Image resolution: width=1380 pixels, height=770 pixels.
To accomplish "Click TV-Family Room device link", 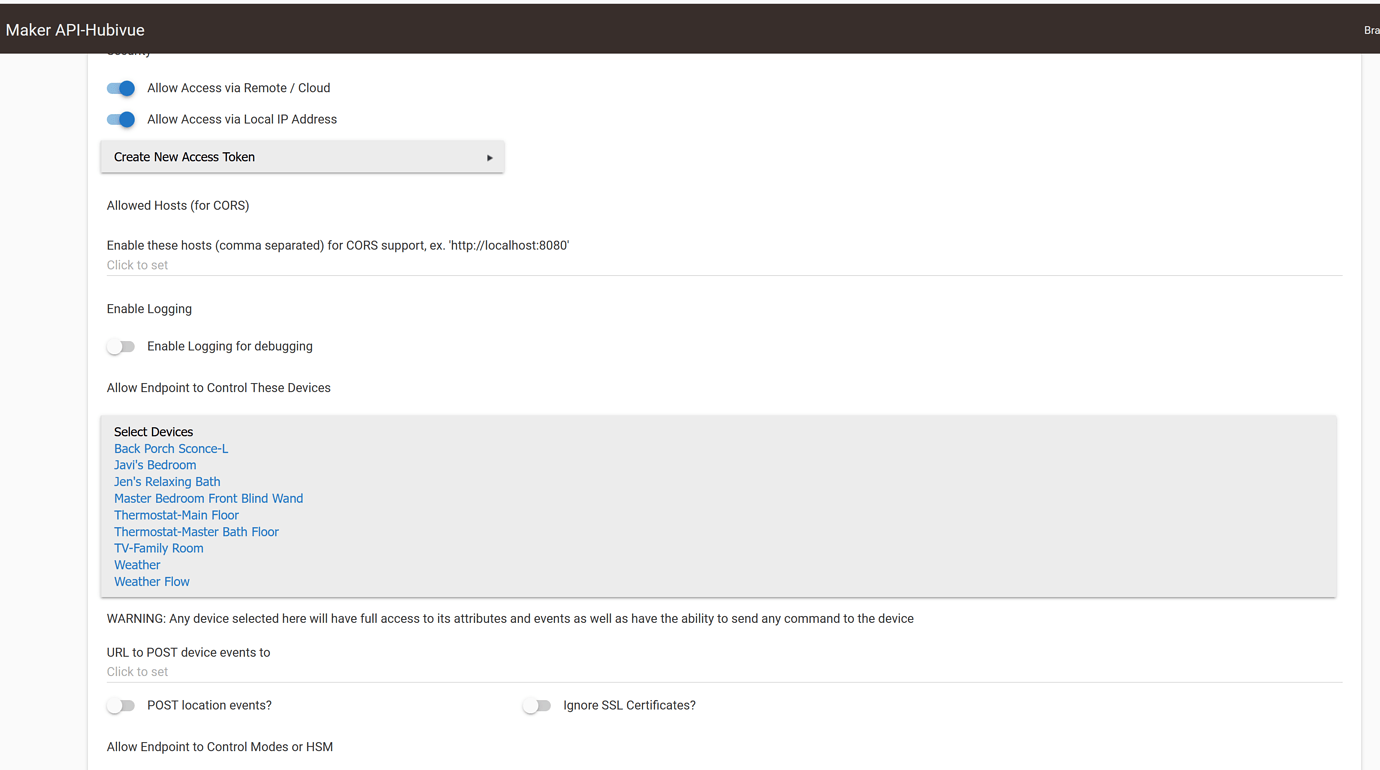I will pyautogui.click(x=159, y=548).
